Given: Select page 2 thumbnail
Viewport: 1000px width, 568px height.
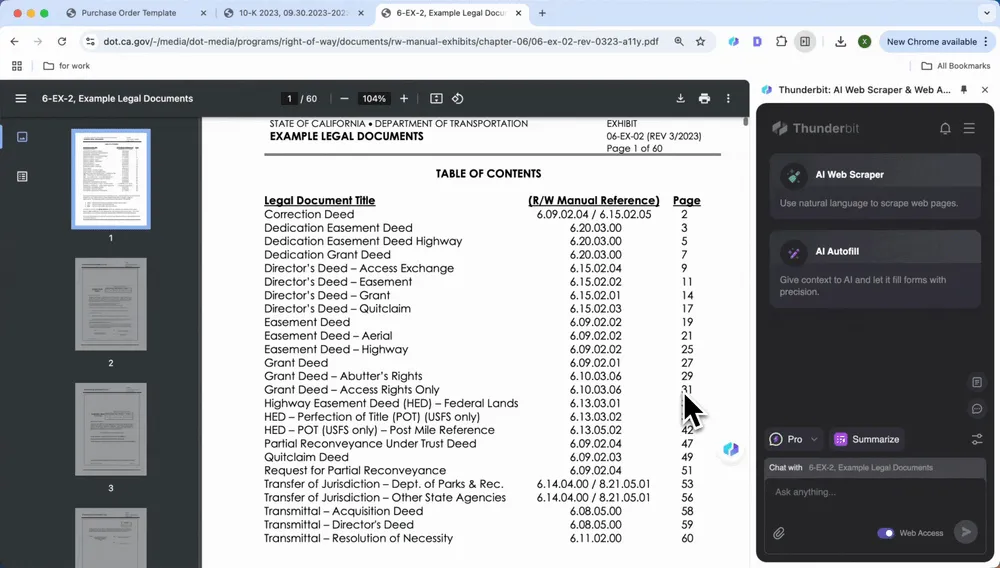Looking at the screenshot, I should click(x=111, y=304).
